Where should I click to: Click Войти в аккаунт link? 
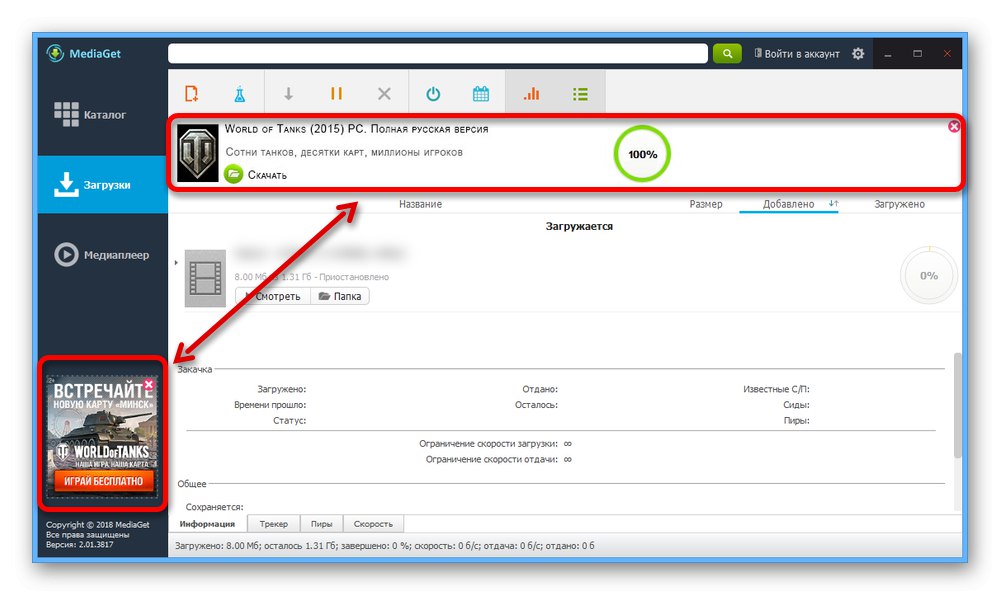pos(797,54)
